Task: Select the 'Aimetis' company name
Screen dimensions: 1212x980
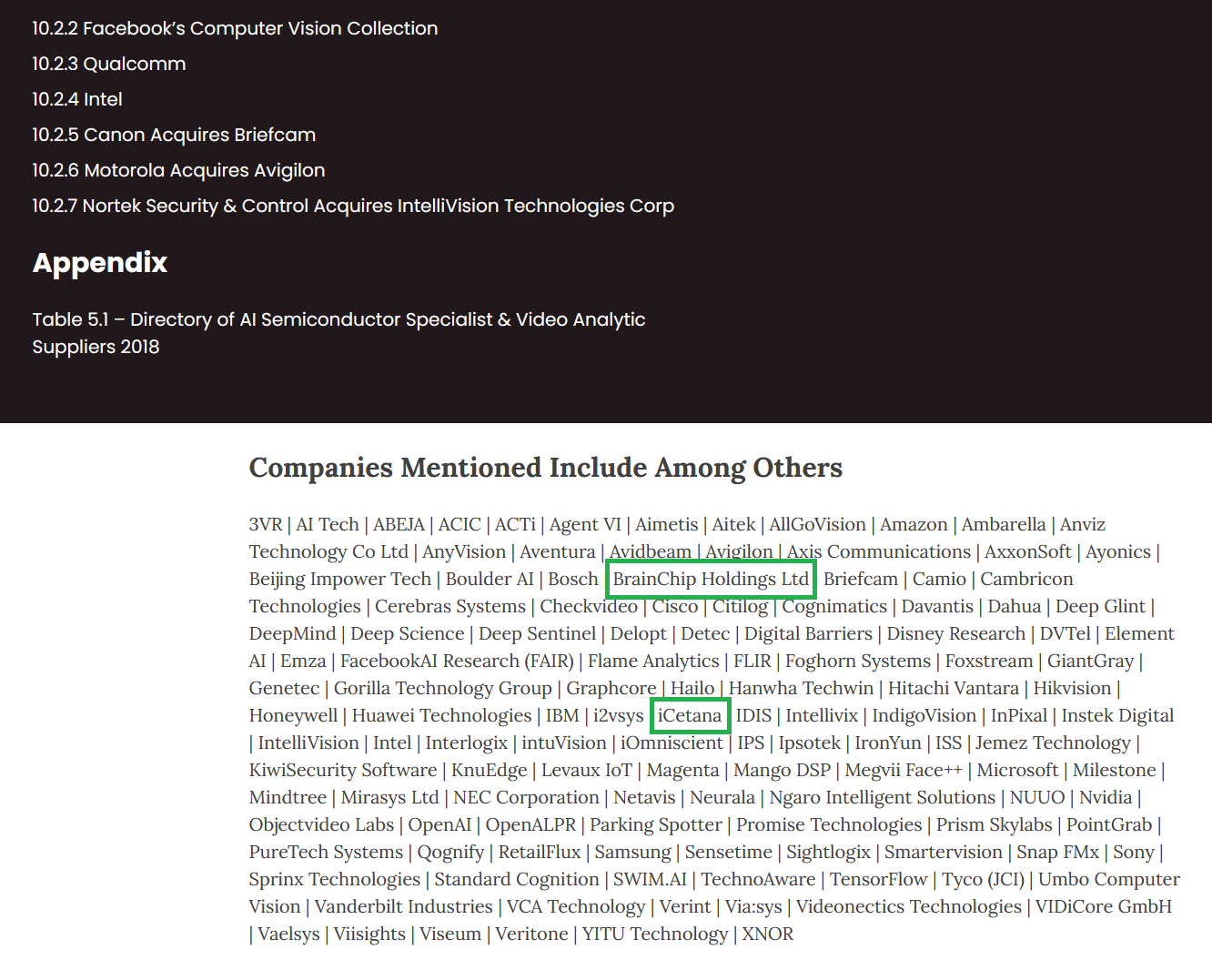Action: point(667,525)
